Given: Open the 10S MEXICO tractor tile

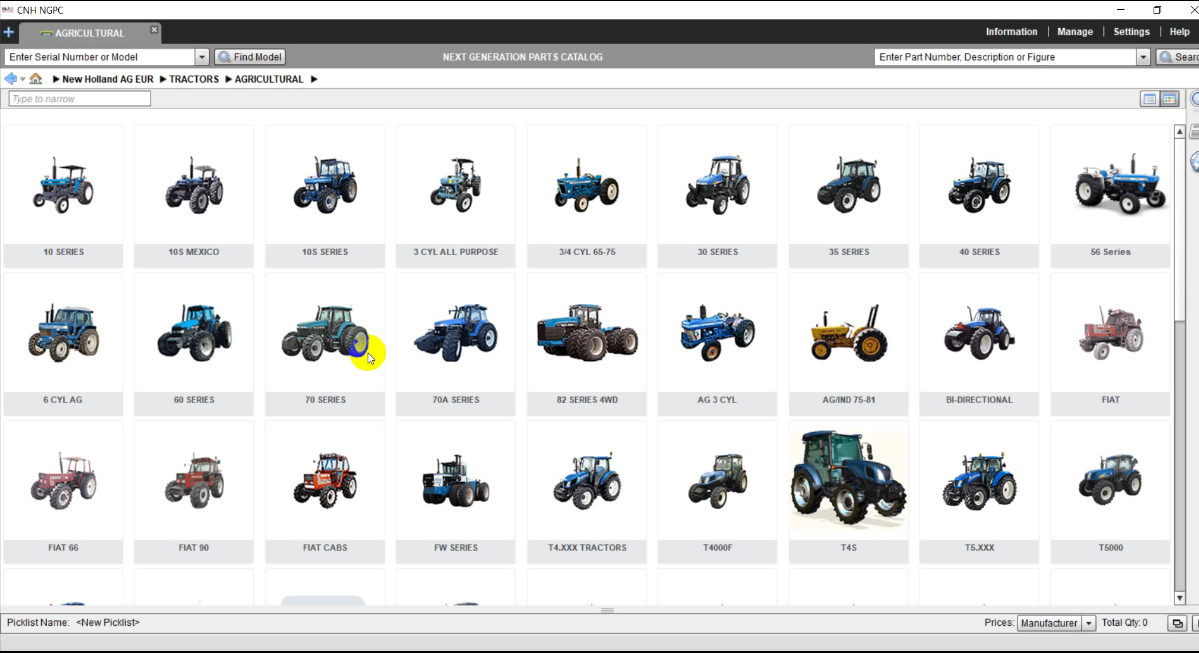Looking at the screenshot, I should pos(193,197).
